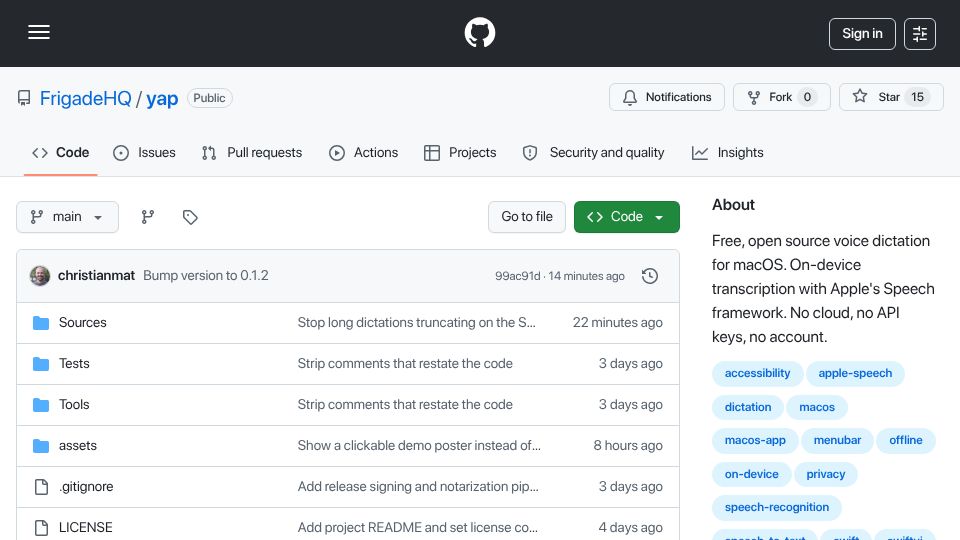The height and width of the screenshot is (540, 960).
Task: Click the fork count 0
Action: [807, 97]
